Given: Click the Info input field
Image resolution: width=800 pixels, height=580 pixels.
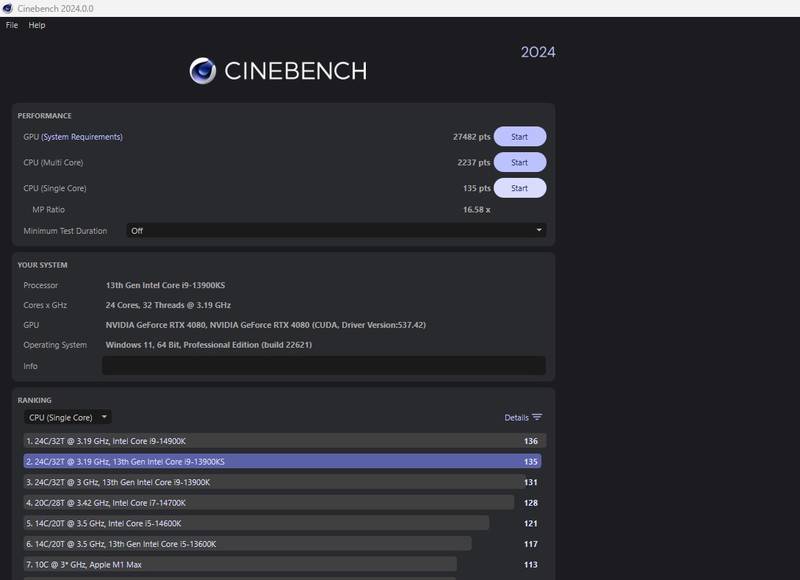Looking at the screenshot, I should [324, 366].
